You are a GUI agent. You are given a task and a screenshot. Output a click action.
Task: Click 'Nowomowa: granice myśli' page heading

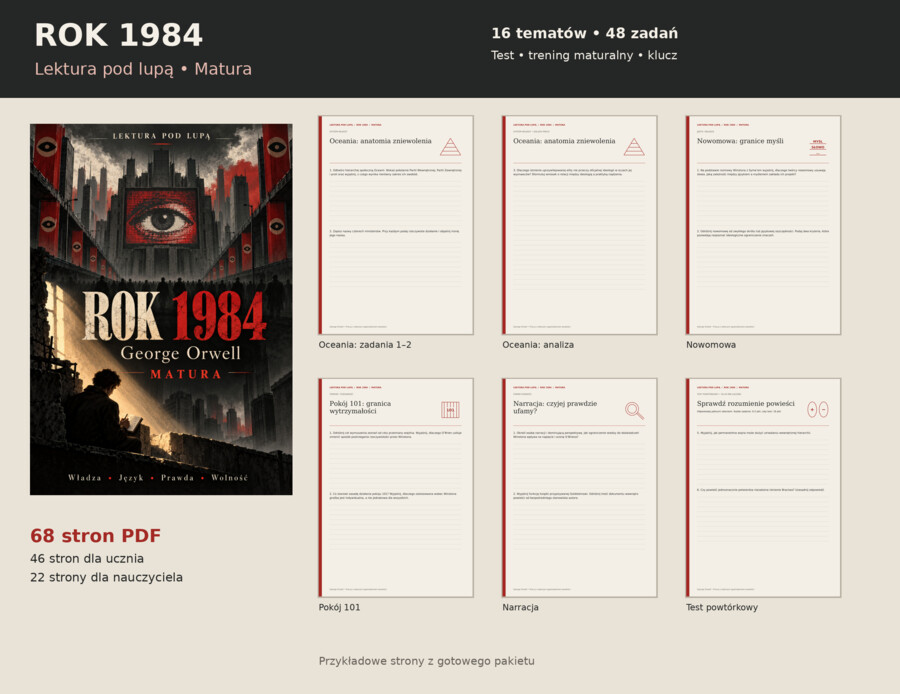[740, 141]
